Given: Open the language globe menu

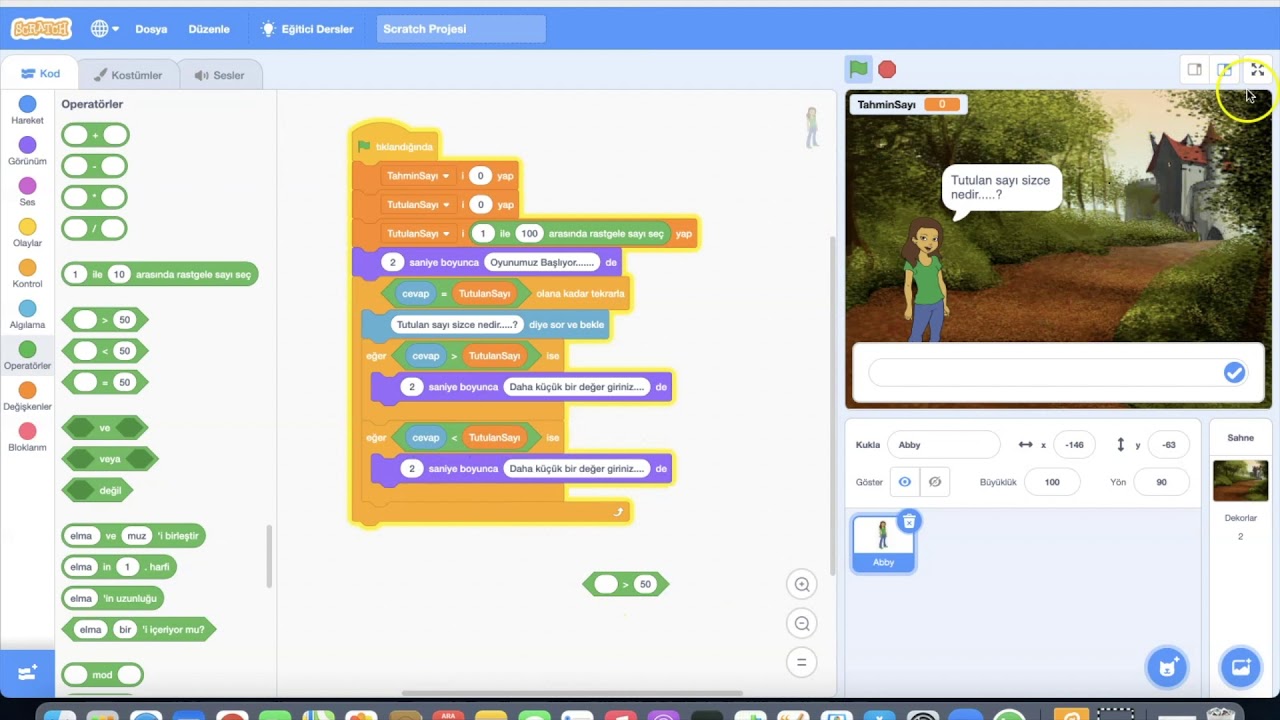Looking at the screenshot, I should tap(104, 29).
